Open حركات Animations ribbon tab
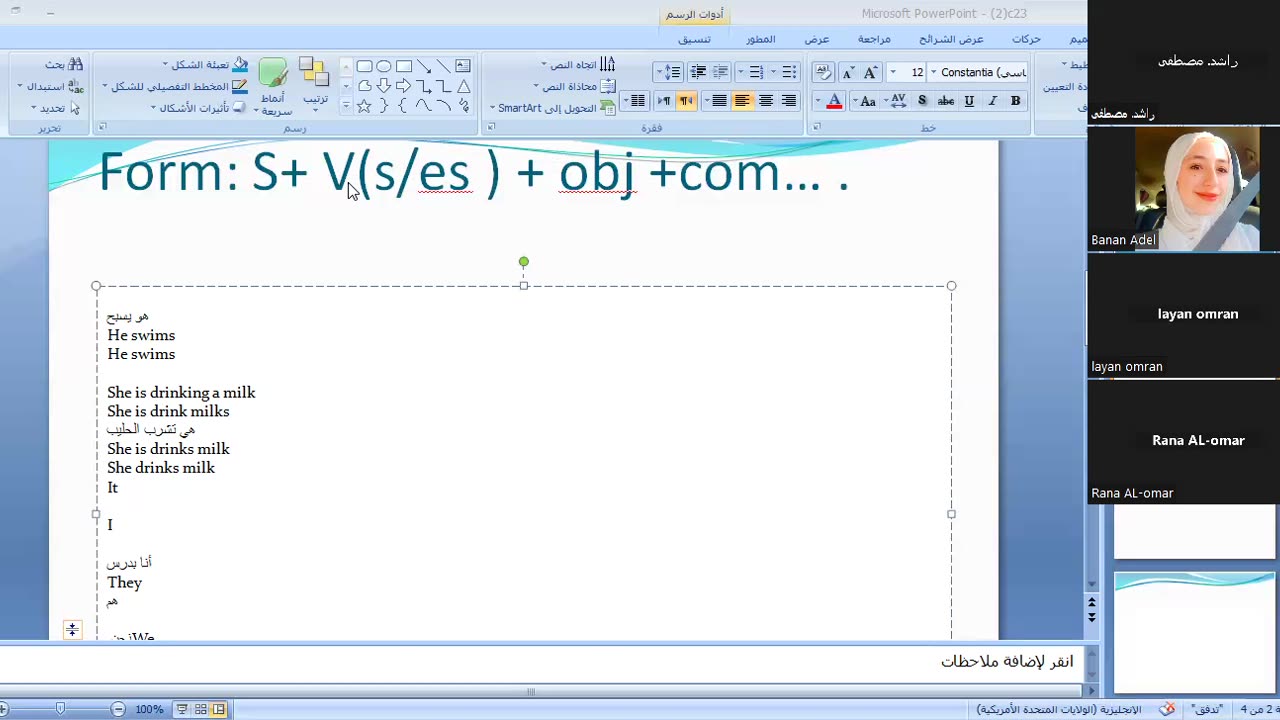This screenshot has width=1280, height=720. click(x=1026, y=39)
